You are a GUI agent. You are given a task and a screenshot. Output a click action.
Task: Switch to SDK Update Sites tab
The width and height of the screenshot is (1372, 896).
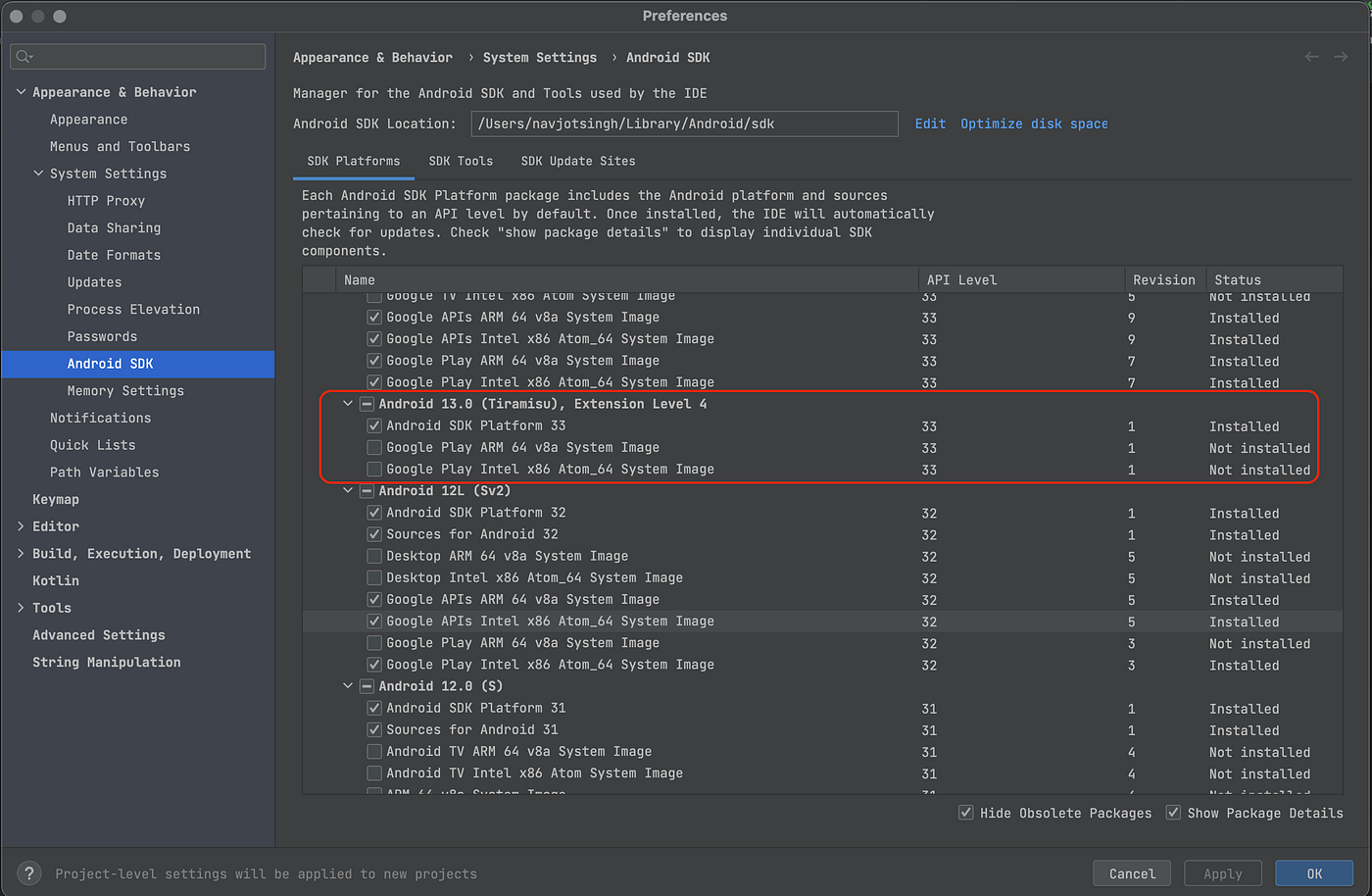coord(578,161)
